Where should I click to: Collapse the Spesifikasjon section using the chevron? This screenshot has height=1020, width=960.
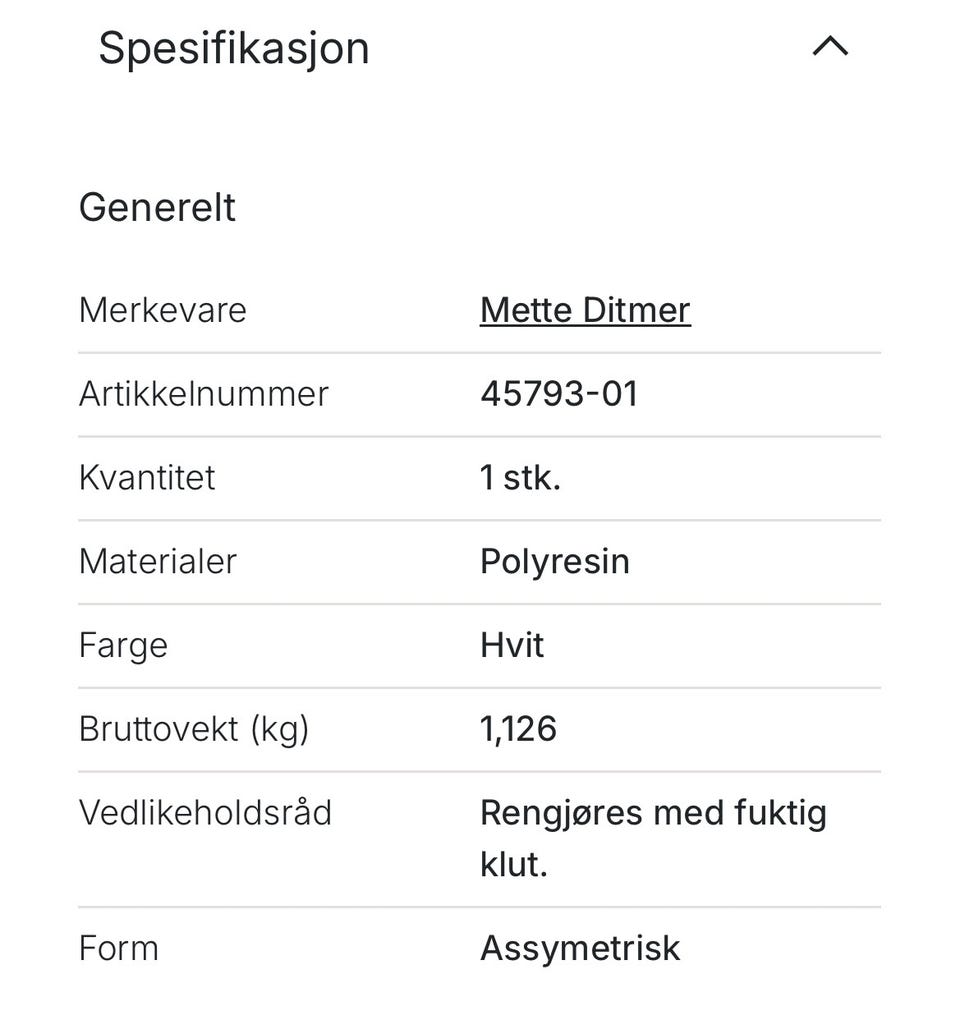(830, 47)
